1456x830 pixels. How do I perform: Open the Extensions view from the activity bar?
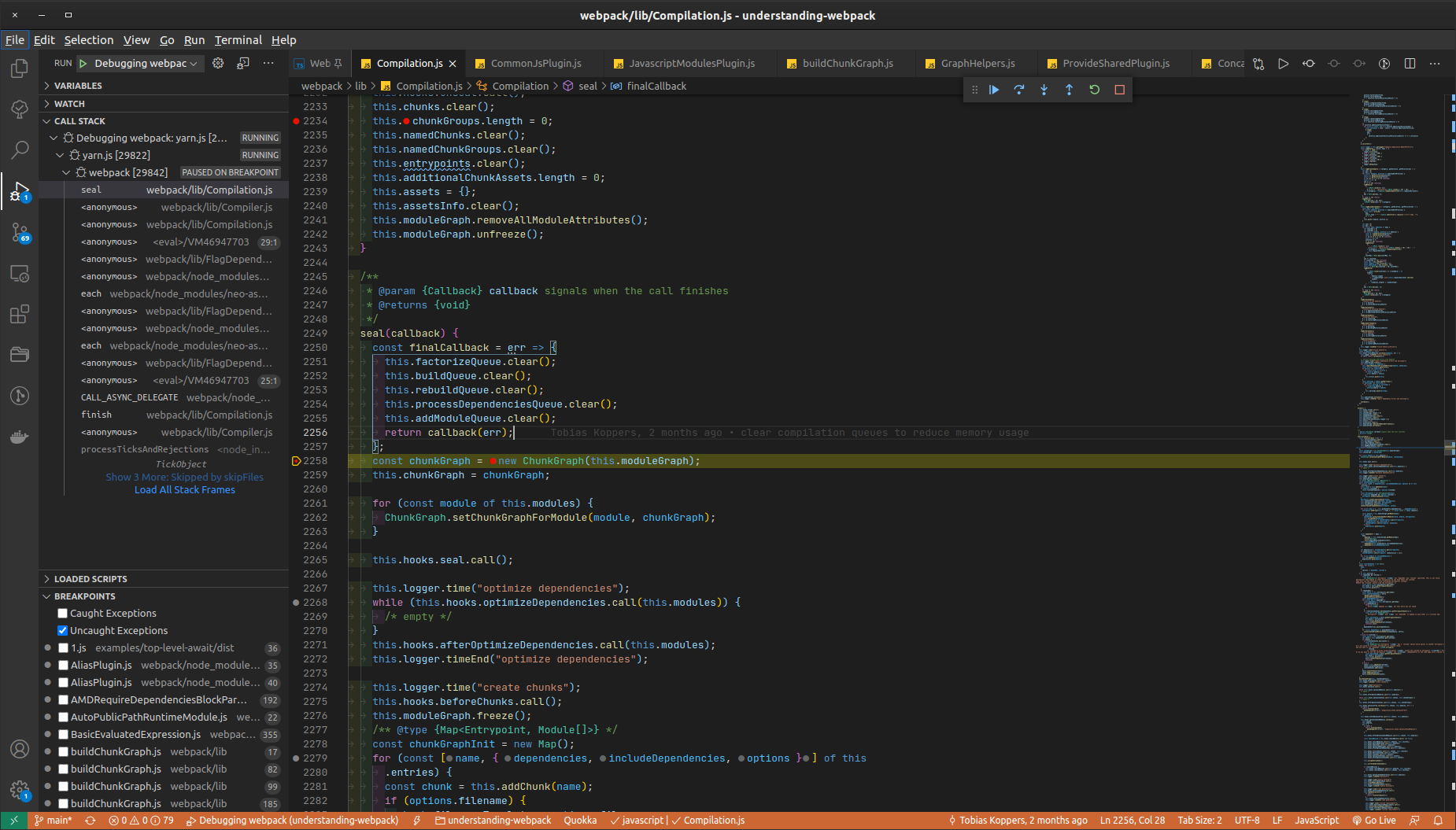(18, 313)
